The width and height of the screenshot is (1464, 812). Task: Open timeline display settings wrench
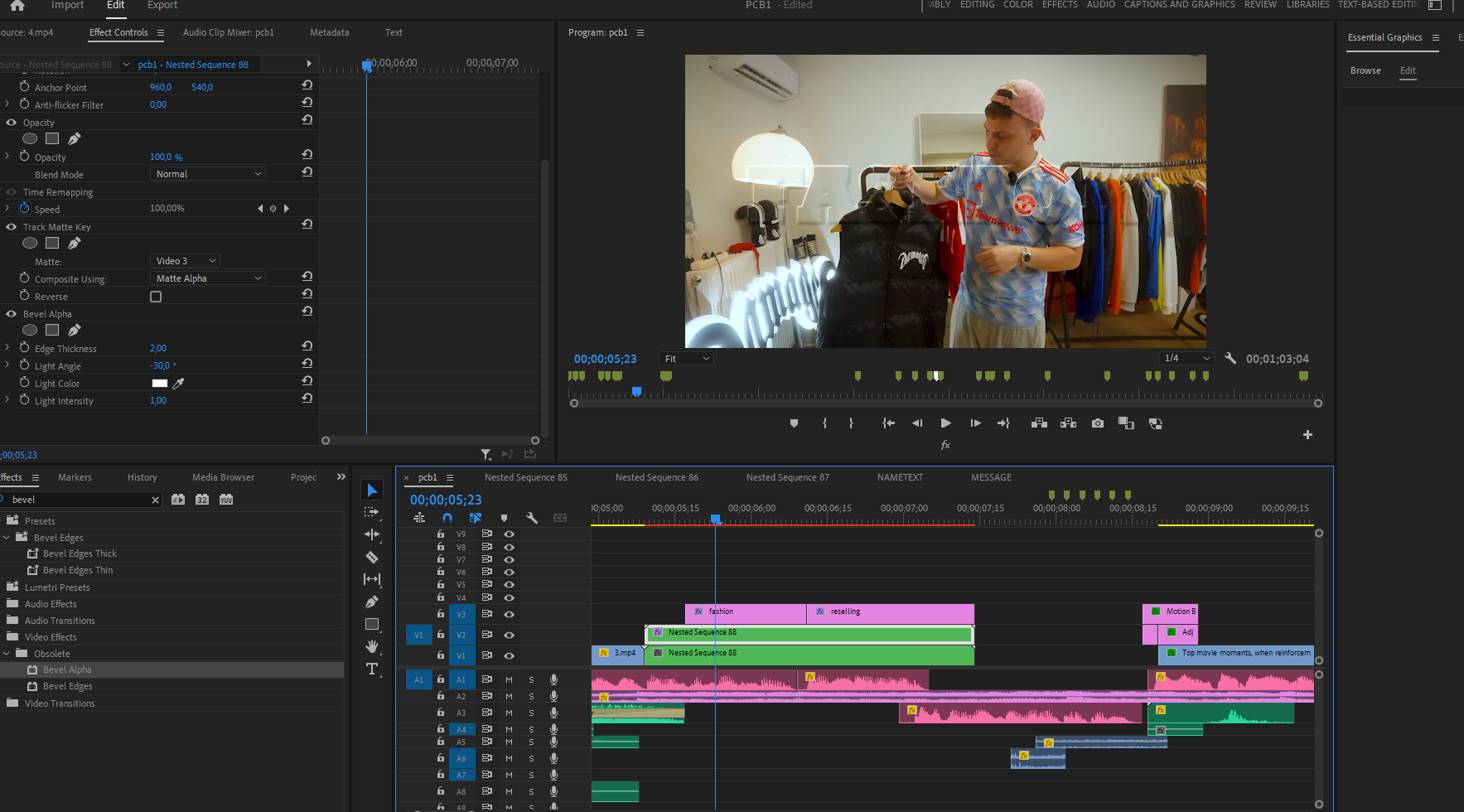[x=532, y=518]
